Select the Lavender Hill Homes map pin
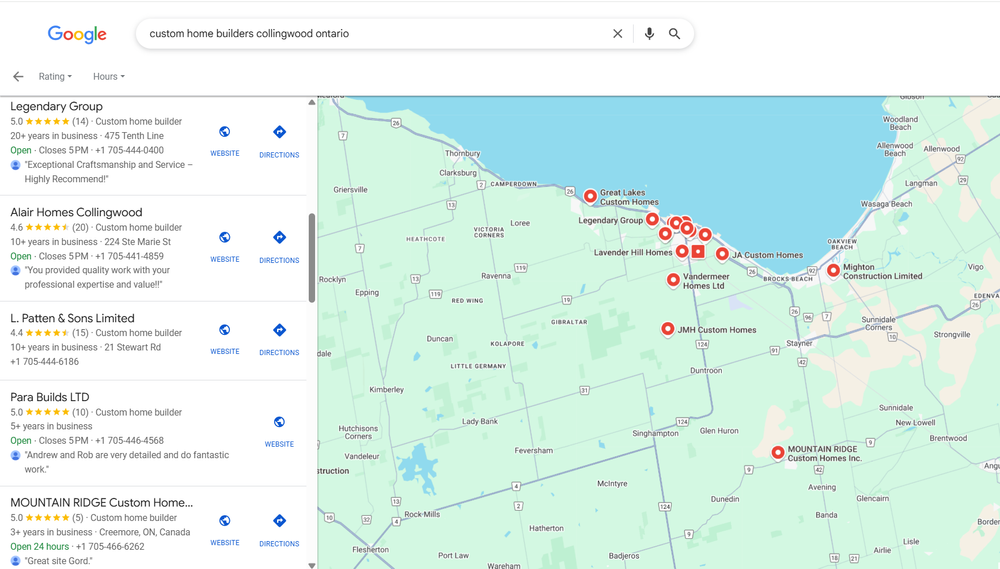1000x569 pixels. 682,251
